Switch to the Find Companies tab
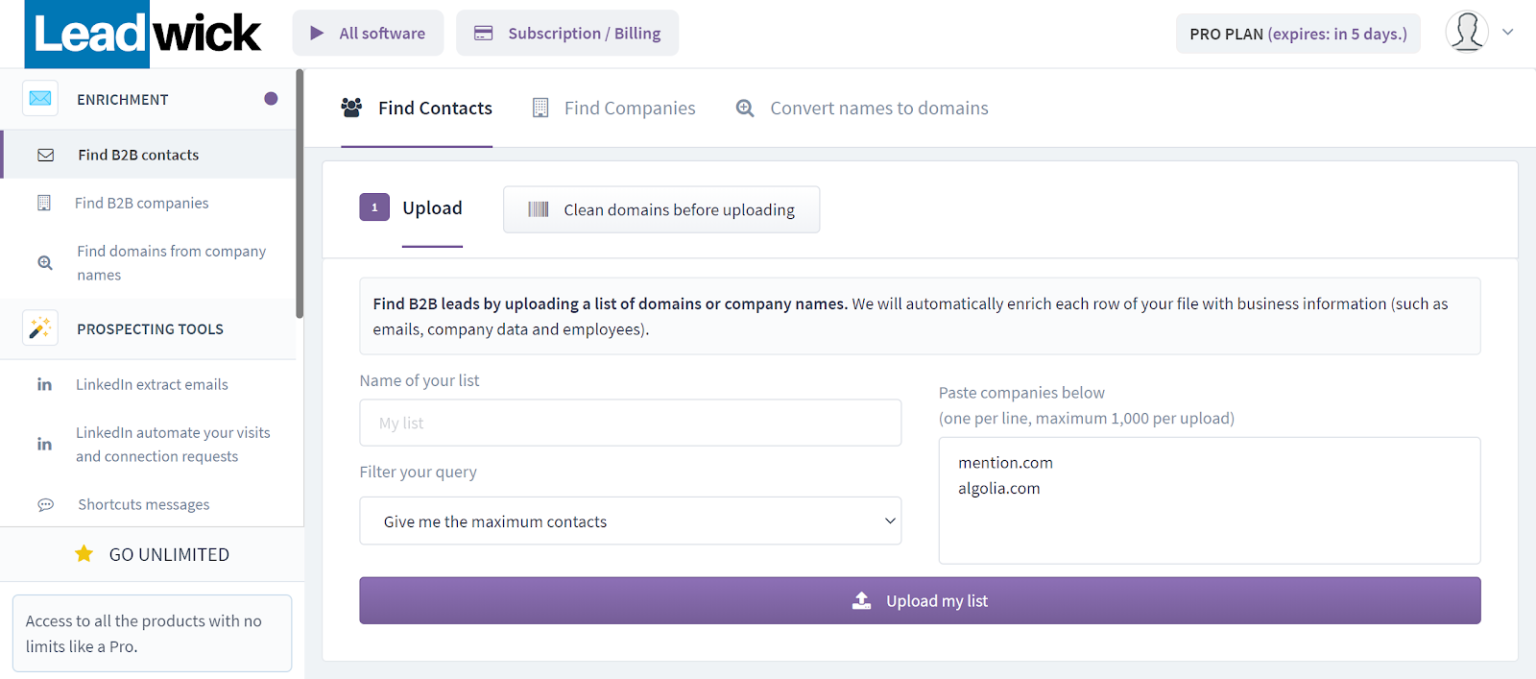The height and width of the screenshot is (679, 1536). (x=613, y=108)
